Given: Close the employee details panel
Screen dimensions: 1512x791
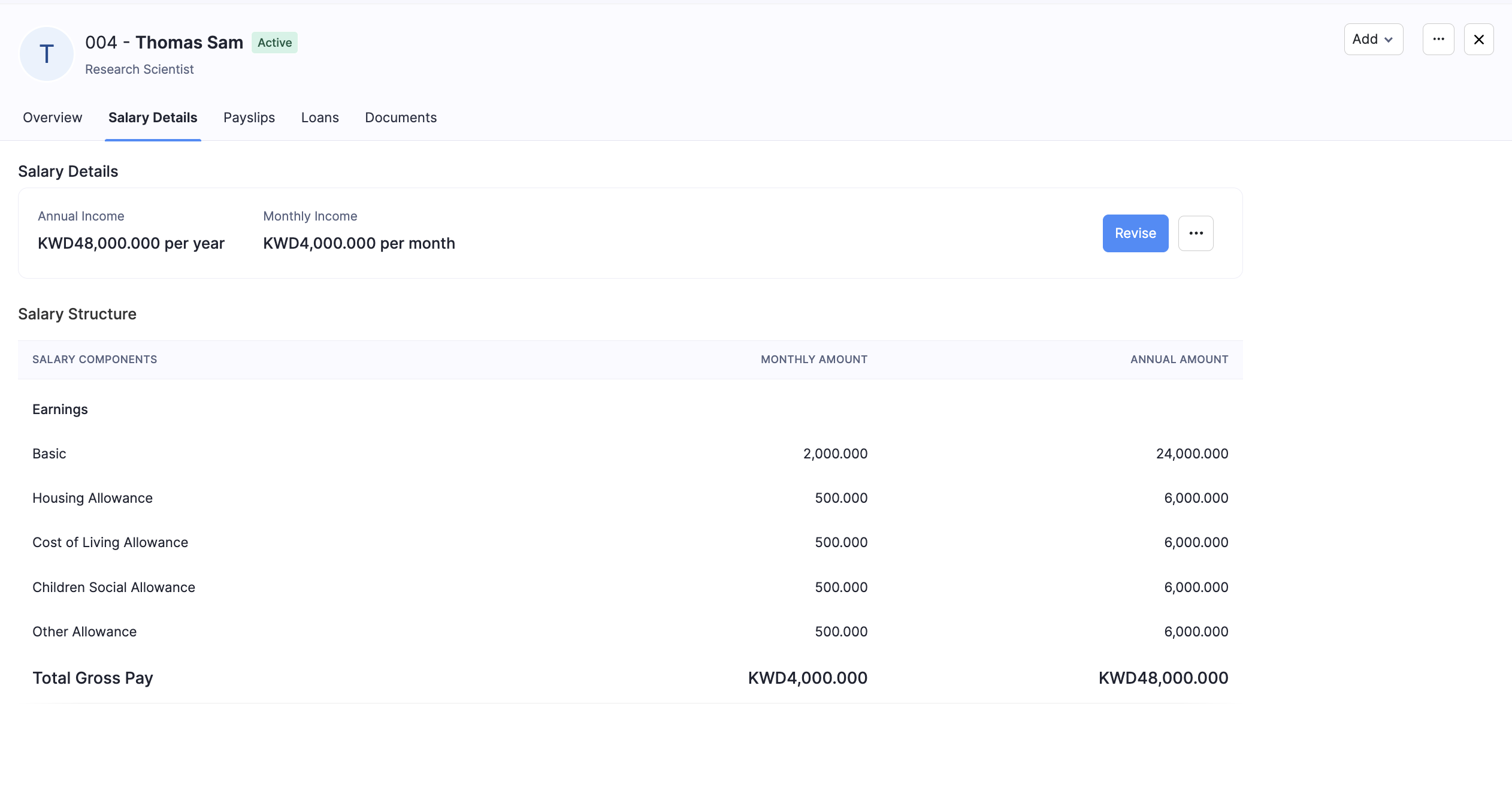Looking at the screenshot, I should point(1478,40).
